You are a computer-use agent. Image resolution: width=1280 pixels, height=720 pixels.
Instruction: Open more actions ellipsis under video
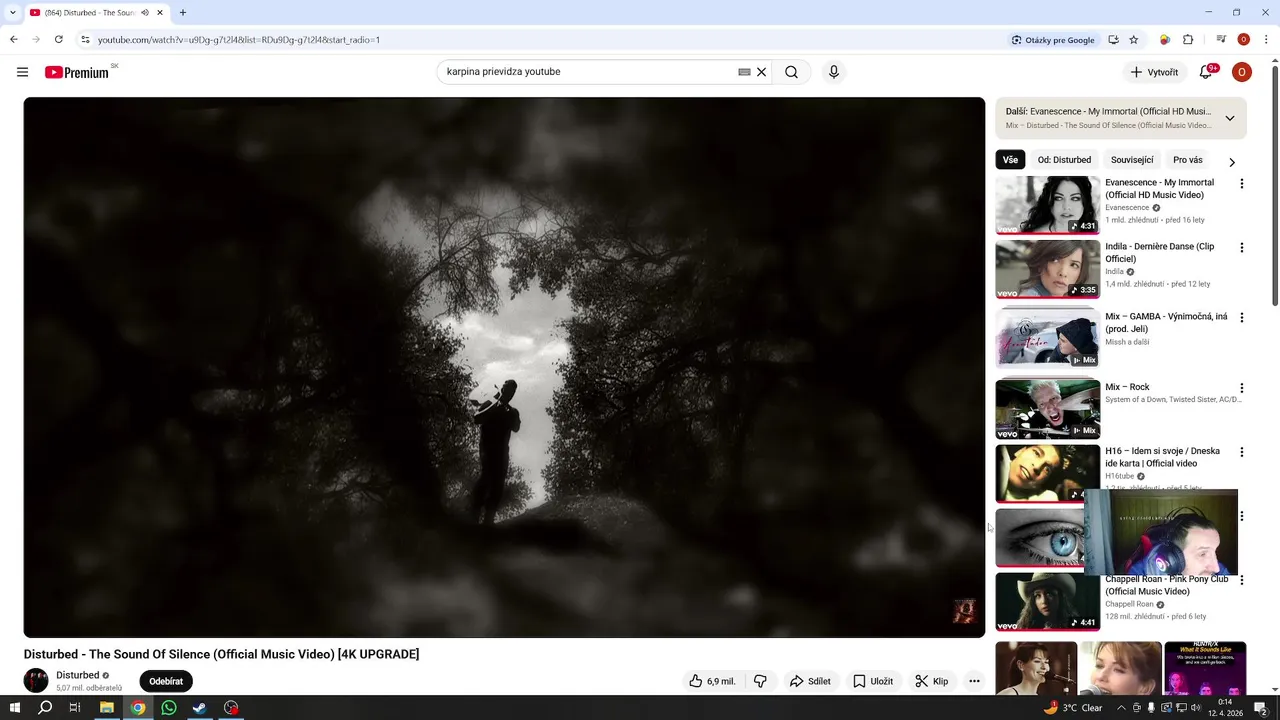click(x=974, y=681)
